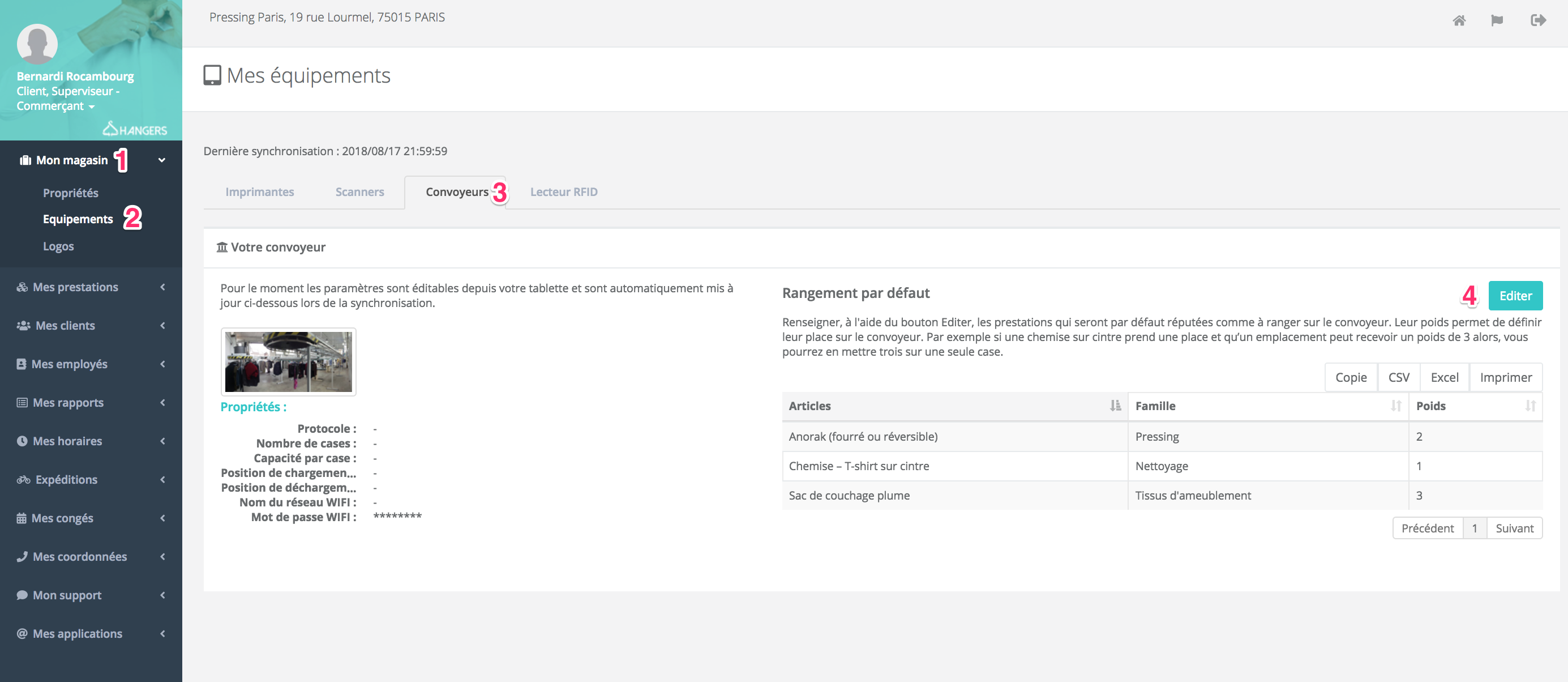Screen dimensions: 1568x682
Task: Go to the Suivant page
Action: tap(1514, 528)
